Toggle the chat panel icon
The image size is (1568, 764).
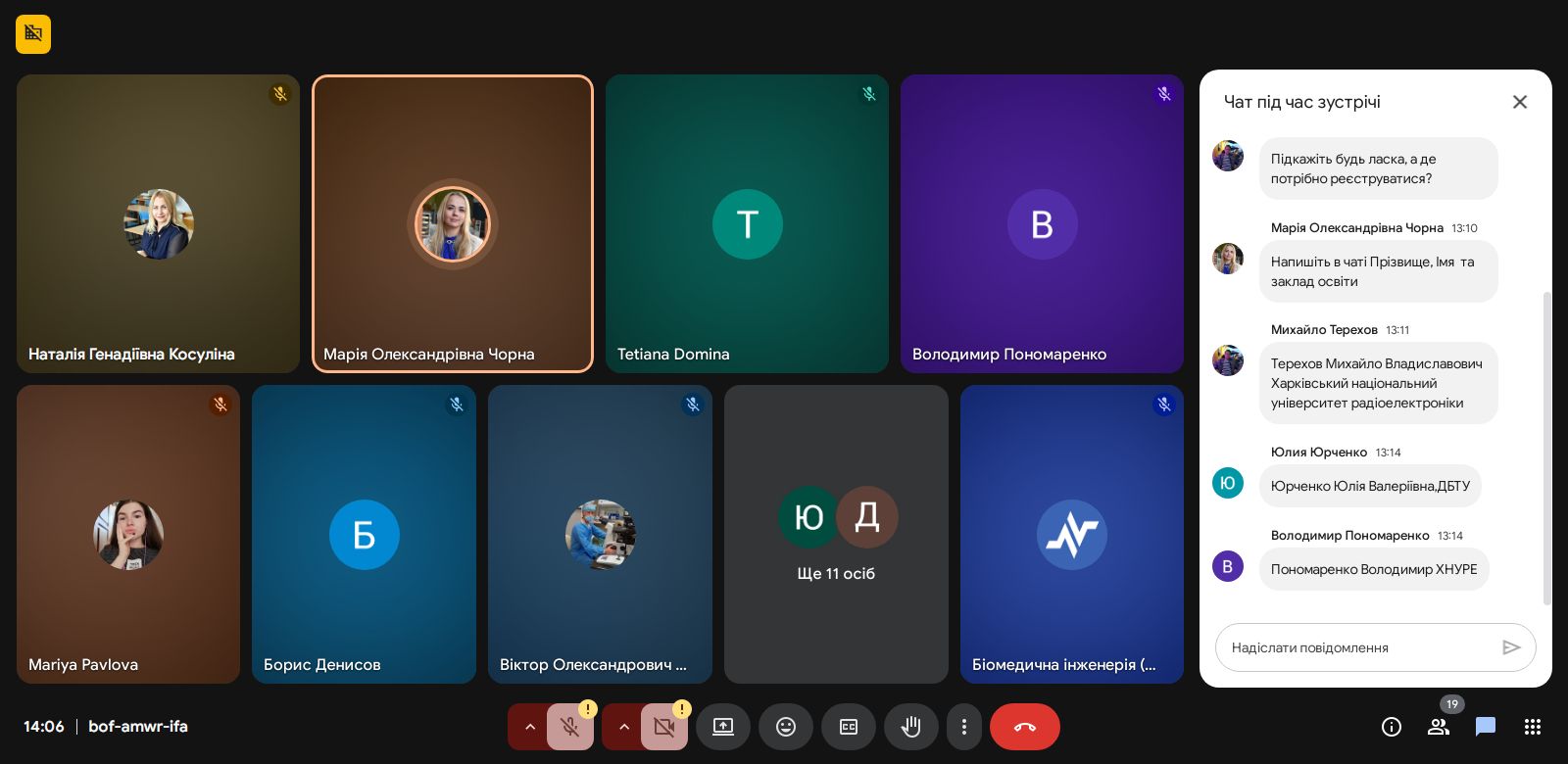coord(1486,727)
